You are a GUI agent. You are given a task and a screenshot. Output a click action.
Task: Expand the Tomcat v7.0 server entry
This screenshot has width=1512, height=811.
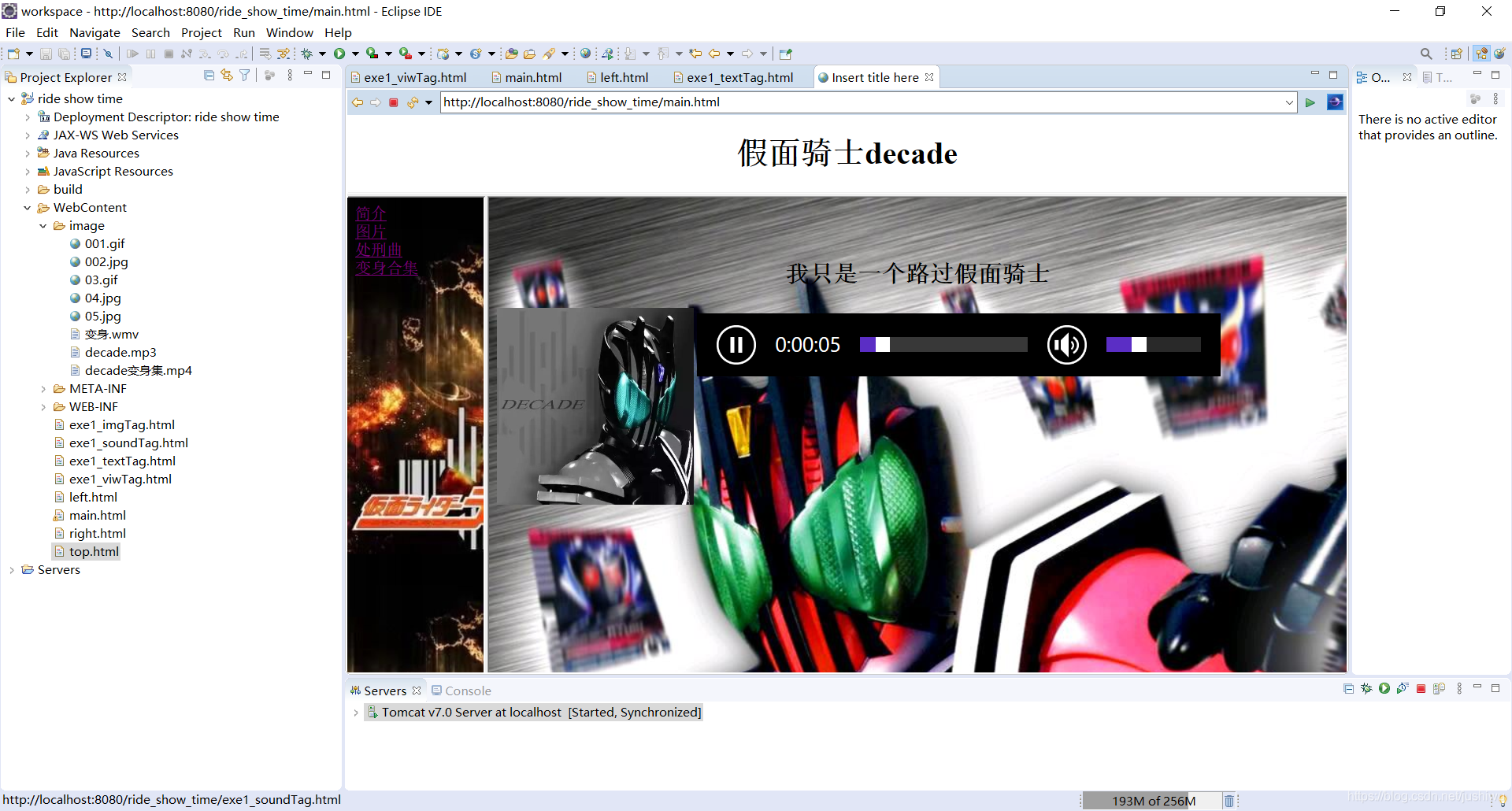[x=356, y=713]
